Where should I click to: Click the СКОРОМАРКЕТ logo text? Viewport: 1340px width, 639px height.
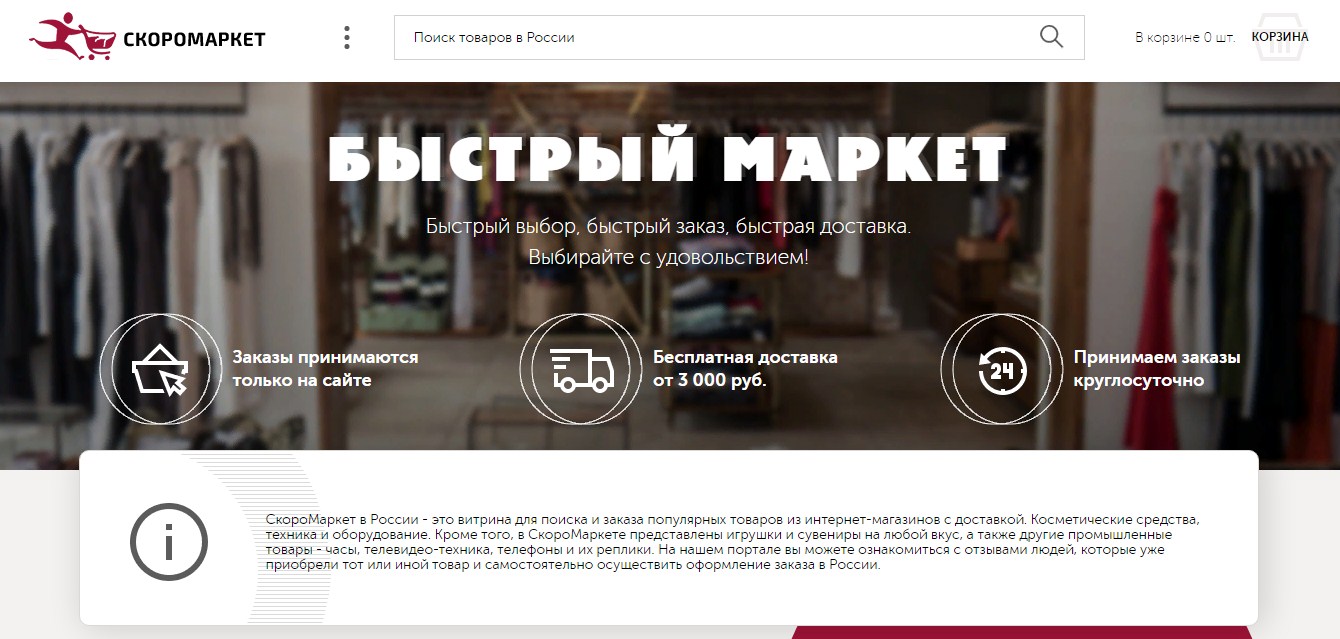coord(194,39)
